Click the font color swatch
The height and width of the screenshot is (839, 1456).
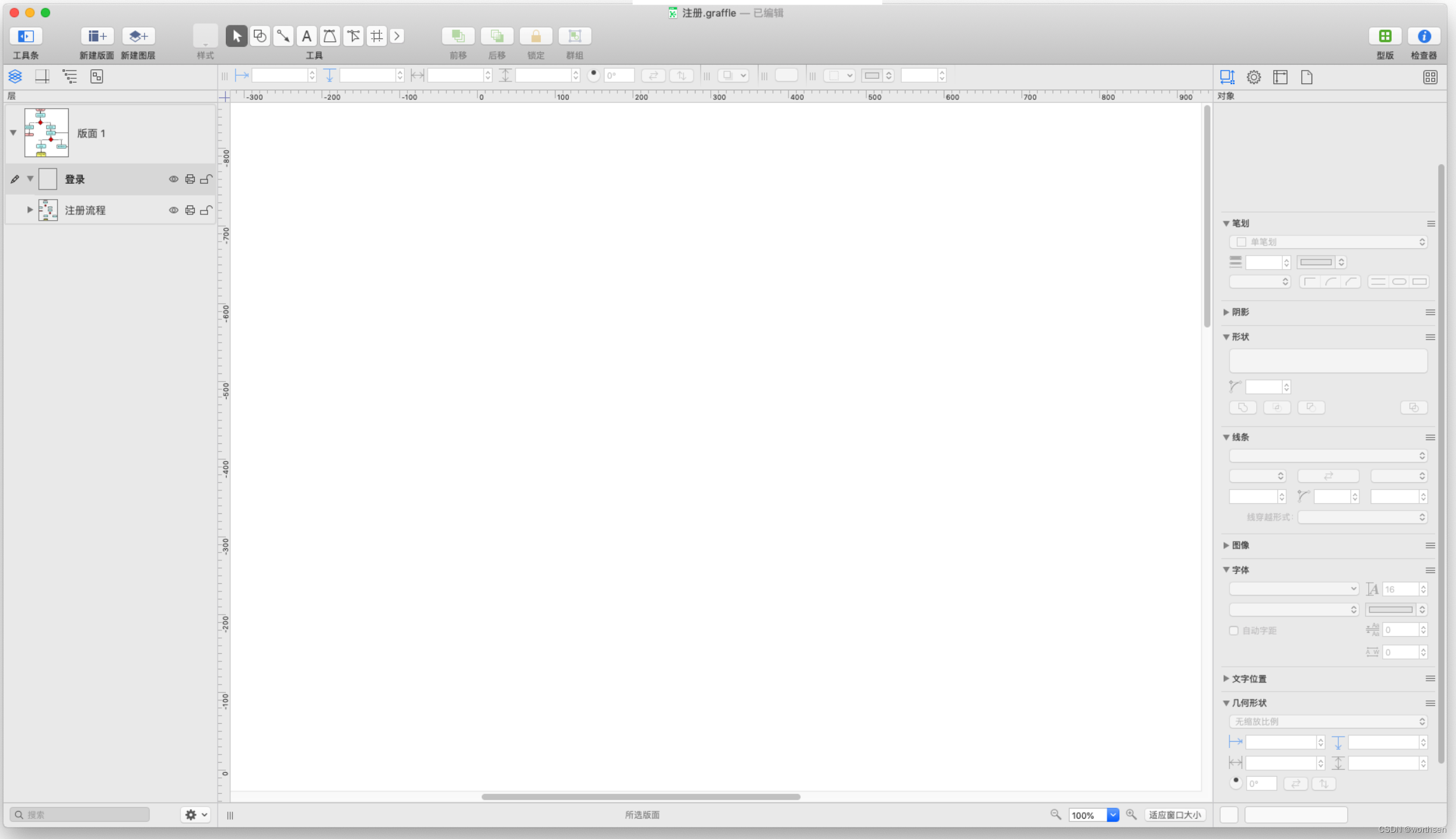click(x=1390, y=609)
